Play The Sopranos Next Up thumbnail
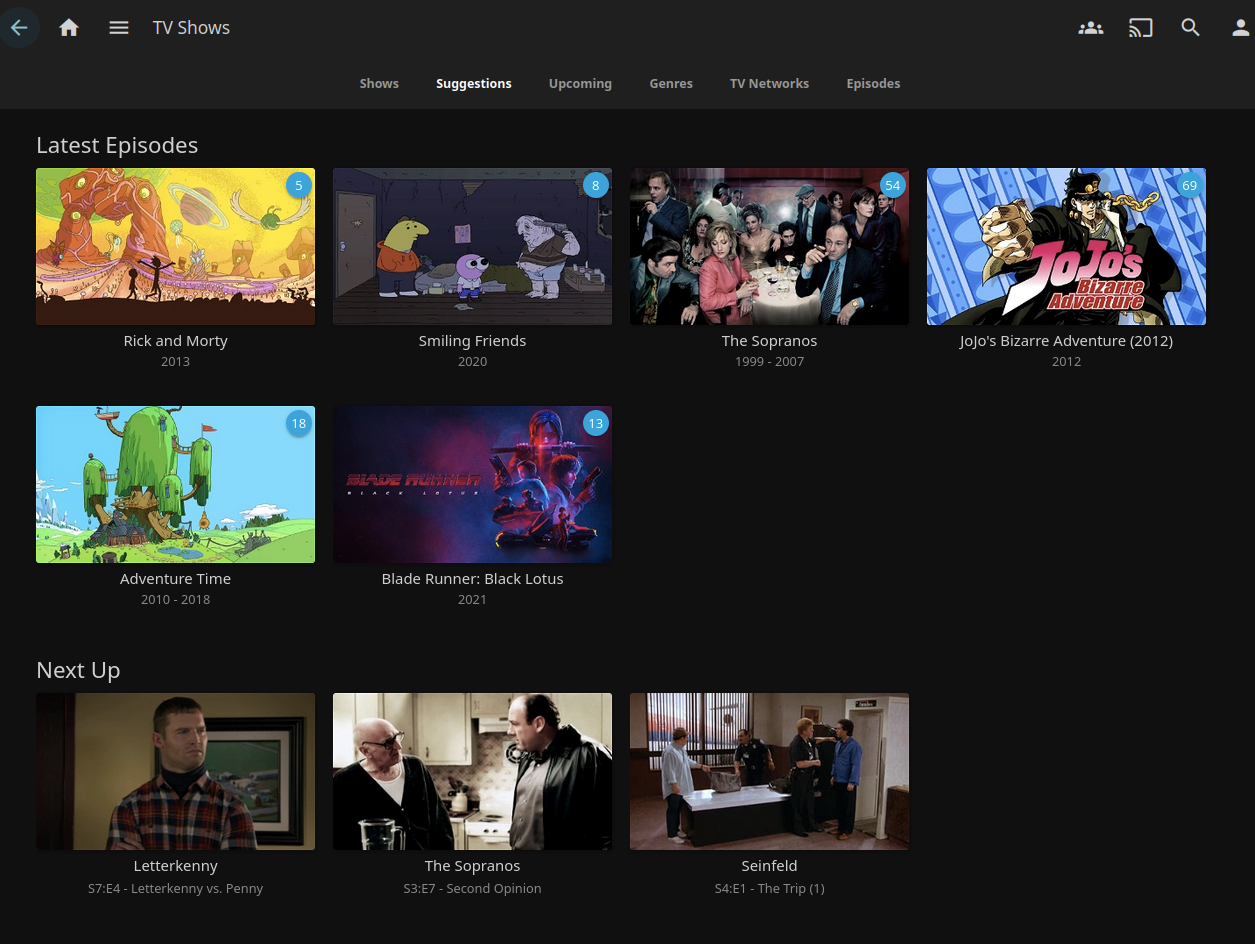The image size is (1255, 944). tap(472, 771)
